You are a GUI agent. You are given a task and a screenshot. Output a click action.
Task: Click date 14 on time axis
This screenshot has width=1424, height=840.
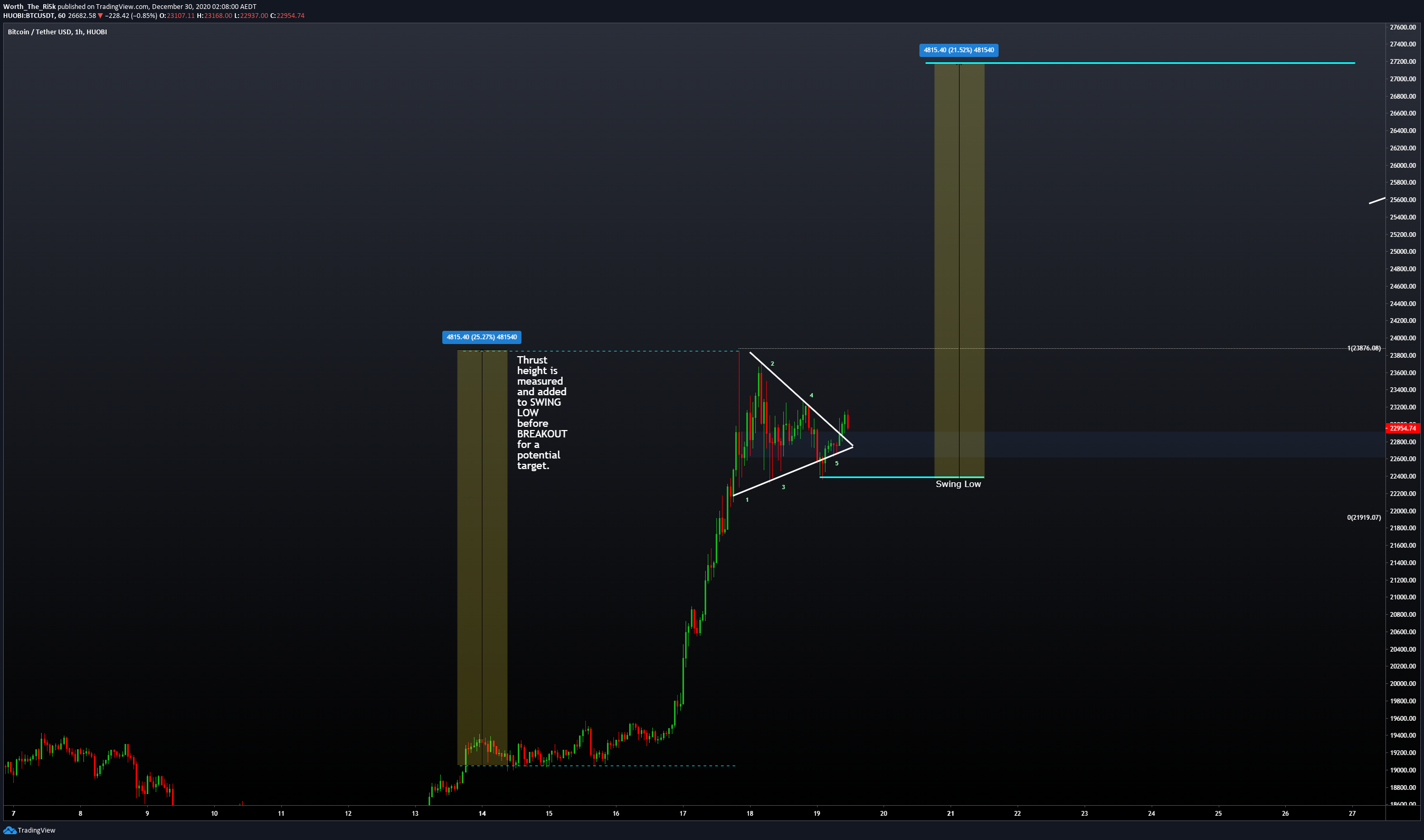(482, 814)
